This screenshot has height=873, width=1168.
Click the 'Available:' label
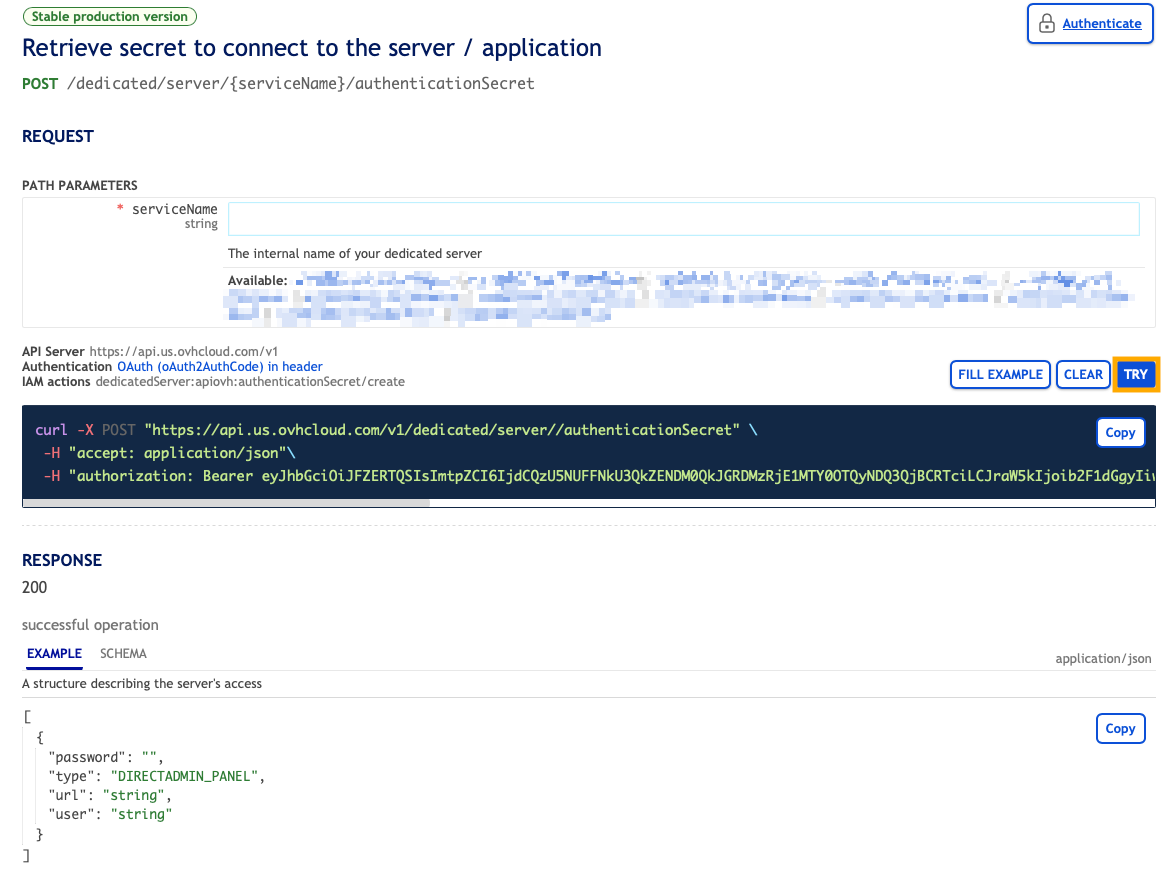(258, 281)
